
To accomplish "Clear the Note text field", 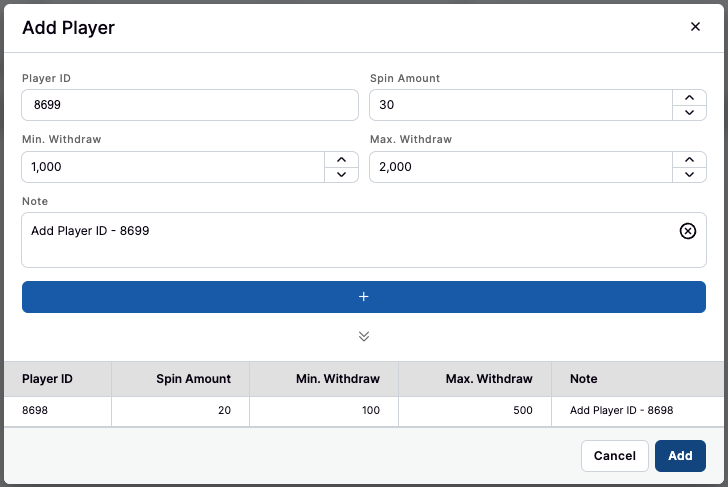I will tap(688, 231).
